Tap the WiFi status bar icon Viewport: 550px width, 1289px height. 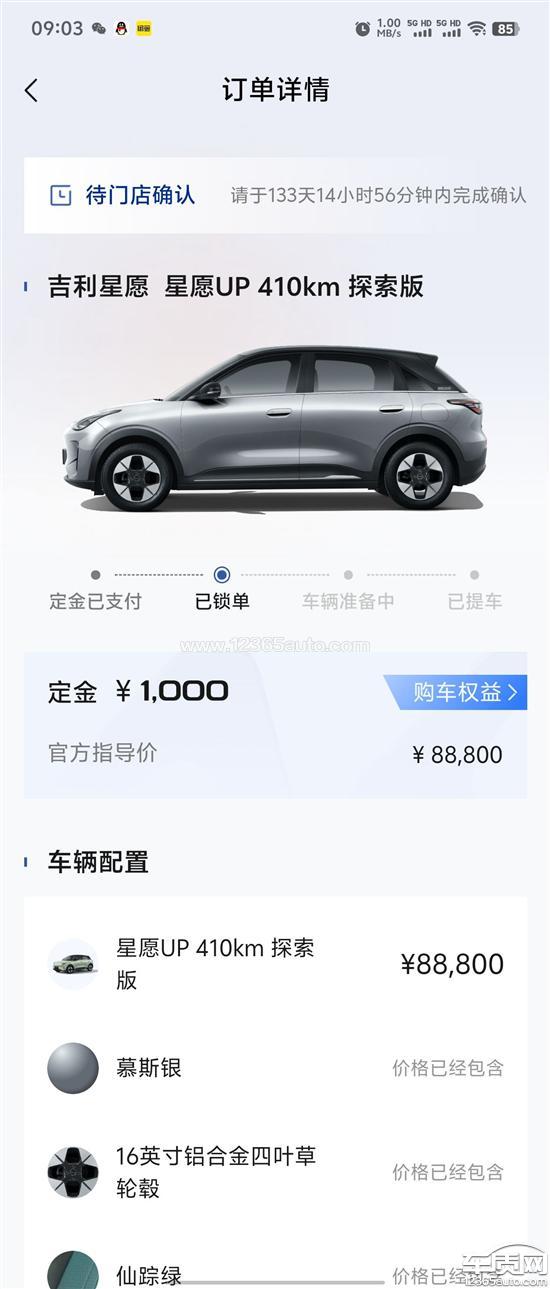477,29
